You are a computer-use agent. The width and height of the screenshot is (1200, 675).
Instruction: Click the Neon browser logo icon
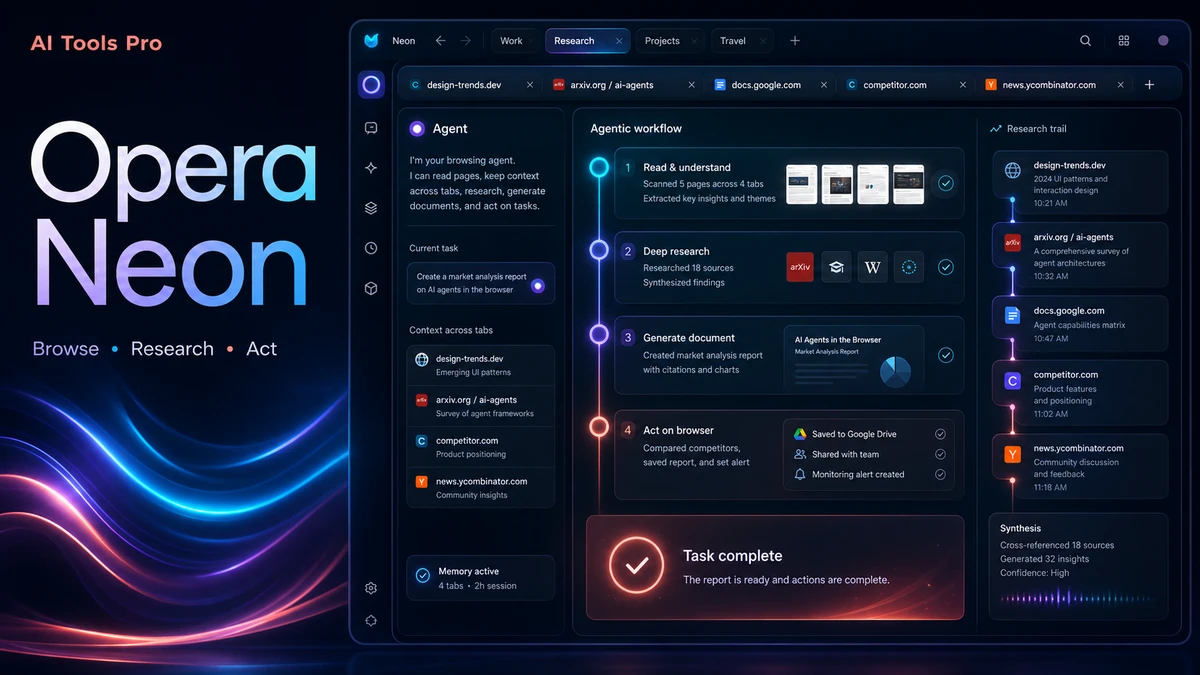[372, 41]
